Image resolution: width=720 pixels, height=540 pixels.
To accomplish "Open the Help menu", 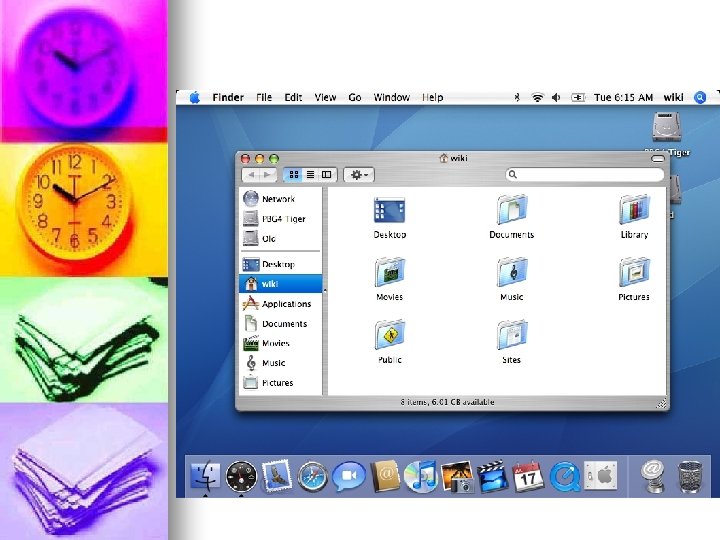I will pos(432,97).
